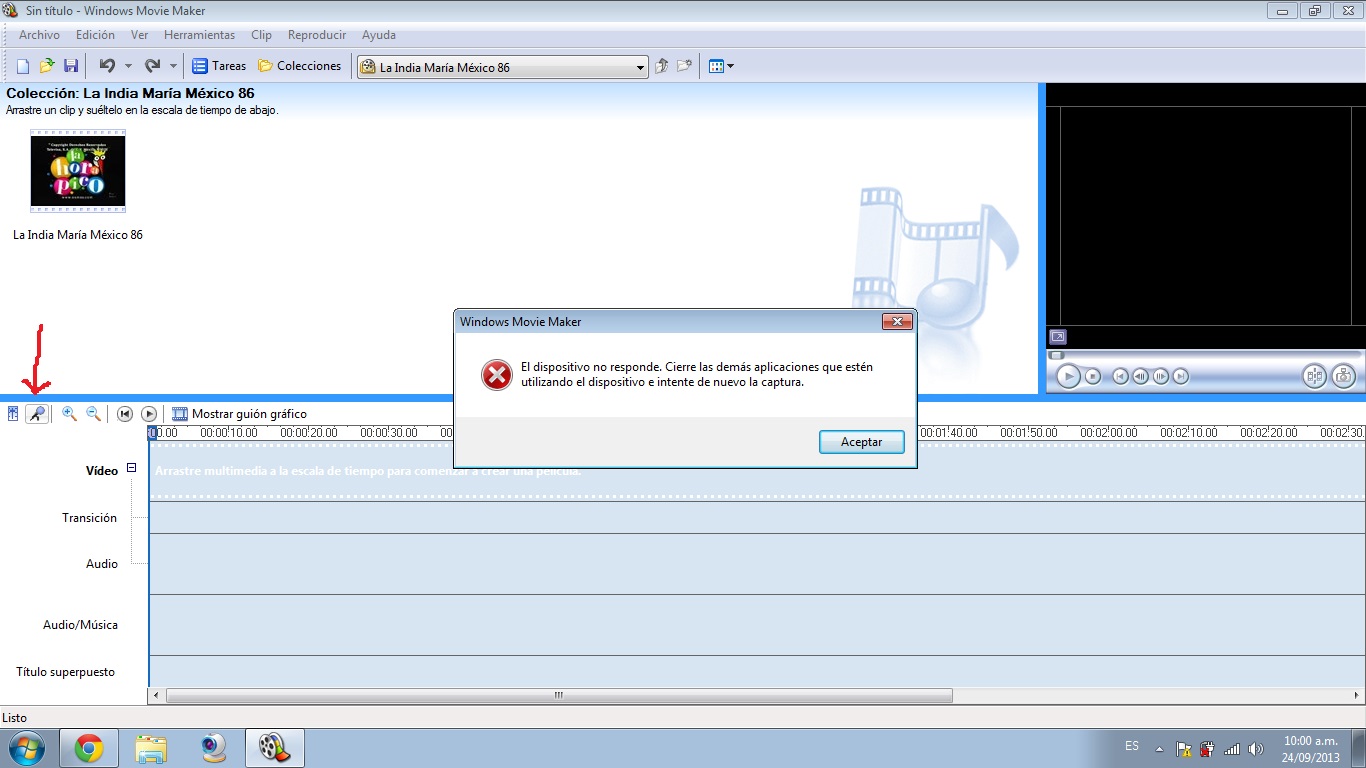Show the Colecciones pane

click(299, 66)
